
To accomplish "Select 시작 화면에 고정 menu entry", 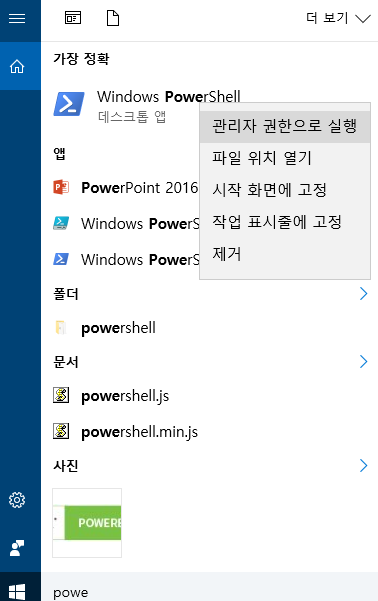I will pos(285,190).
